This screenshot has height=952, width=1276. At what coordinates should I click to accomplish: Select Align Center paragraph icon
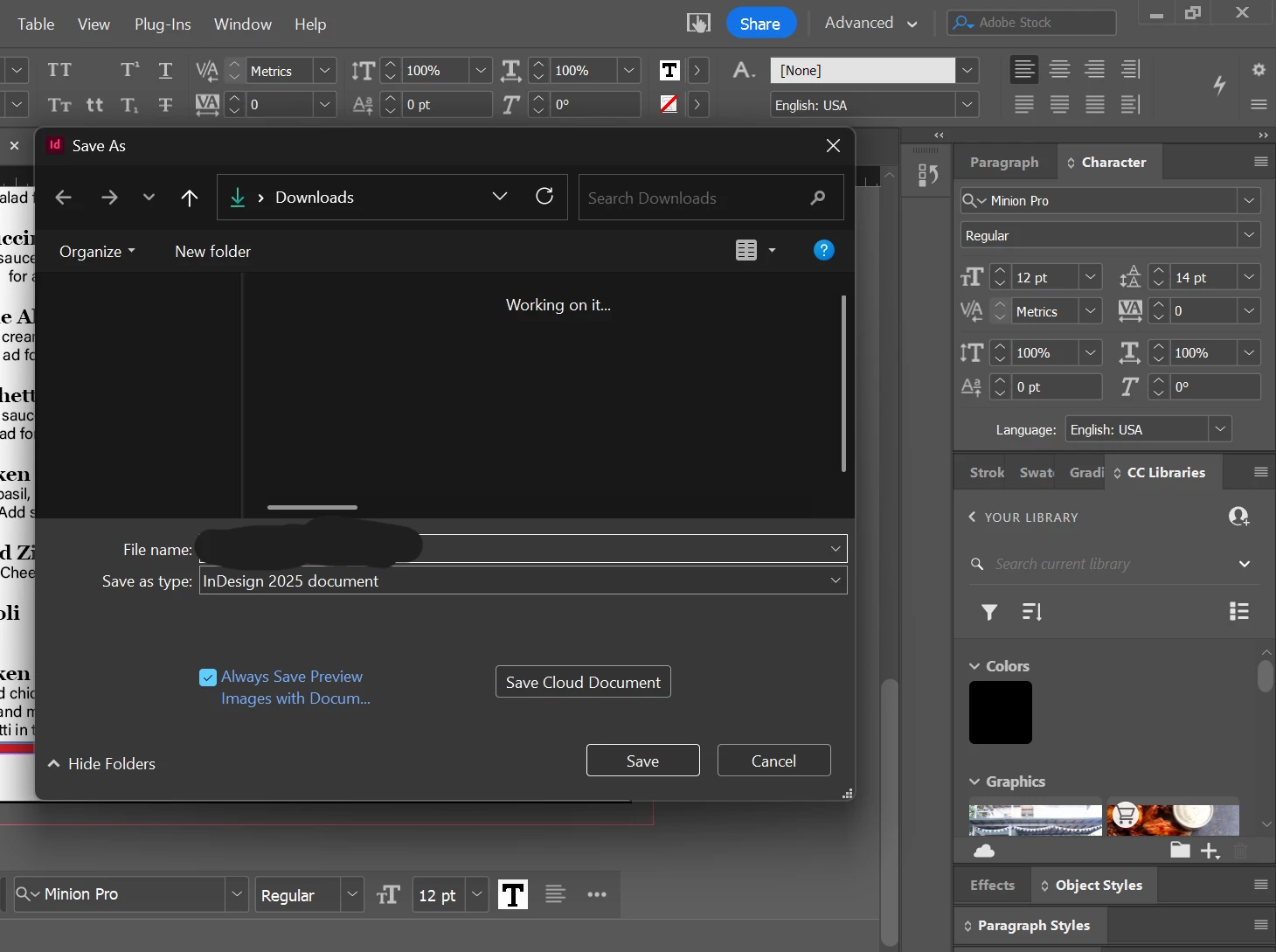tap(1059, 70)
